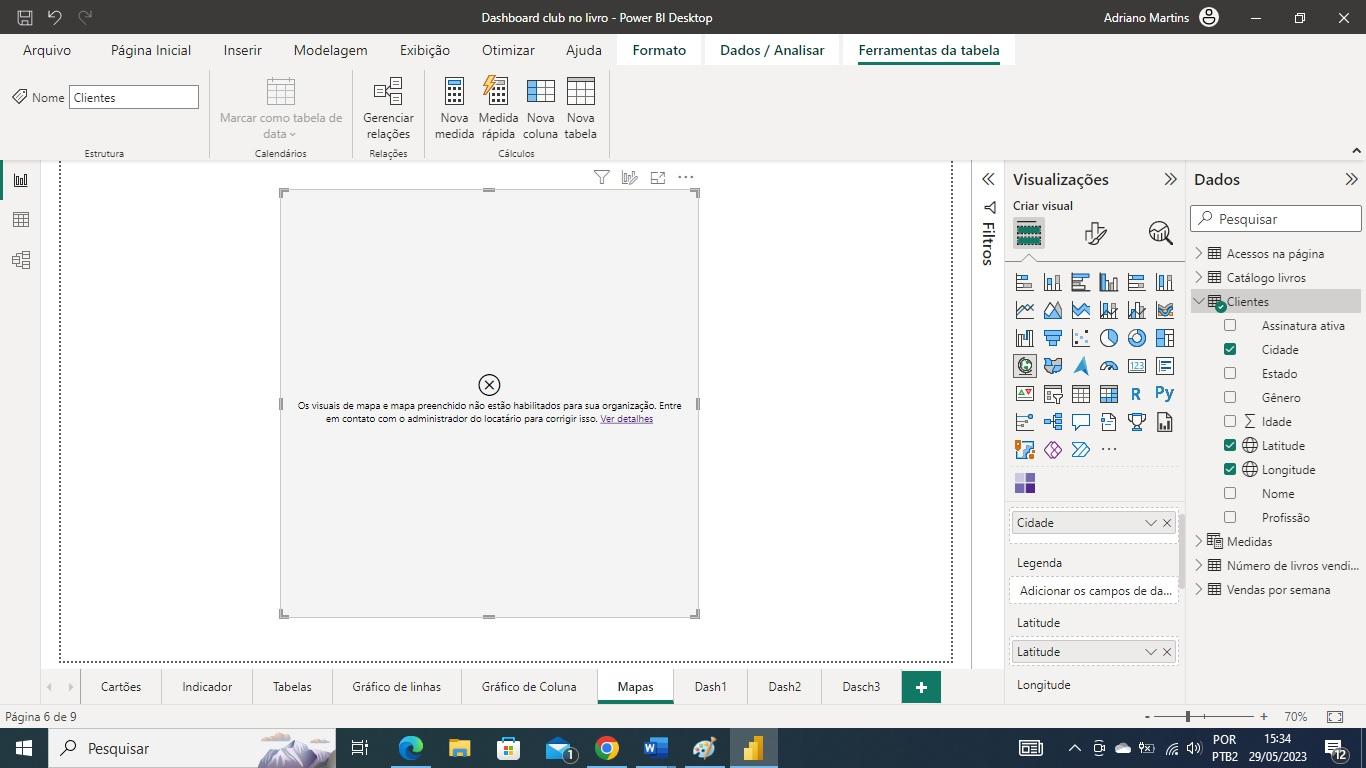Pick the Treemap visualization
Image resolution: width=1366 pixels, height=768 pixels.
[1164, 338]
